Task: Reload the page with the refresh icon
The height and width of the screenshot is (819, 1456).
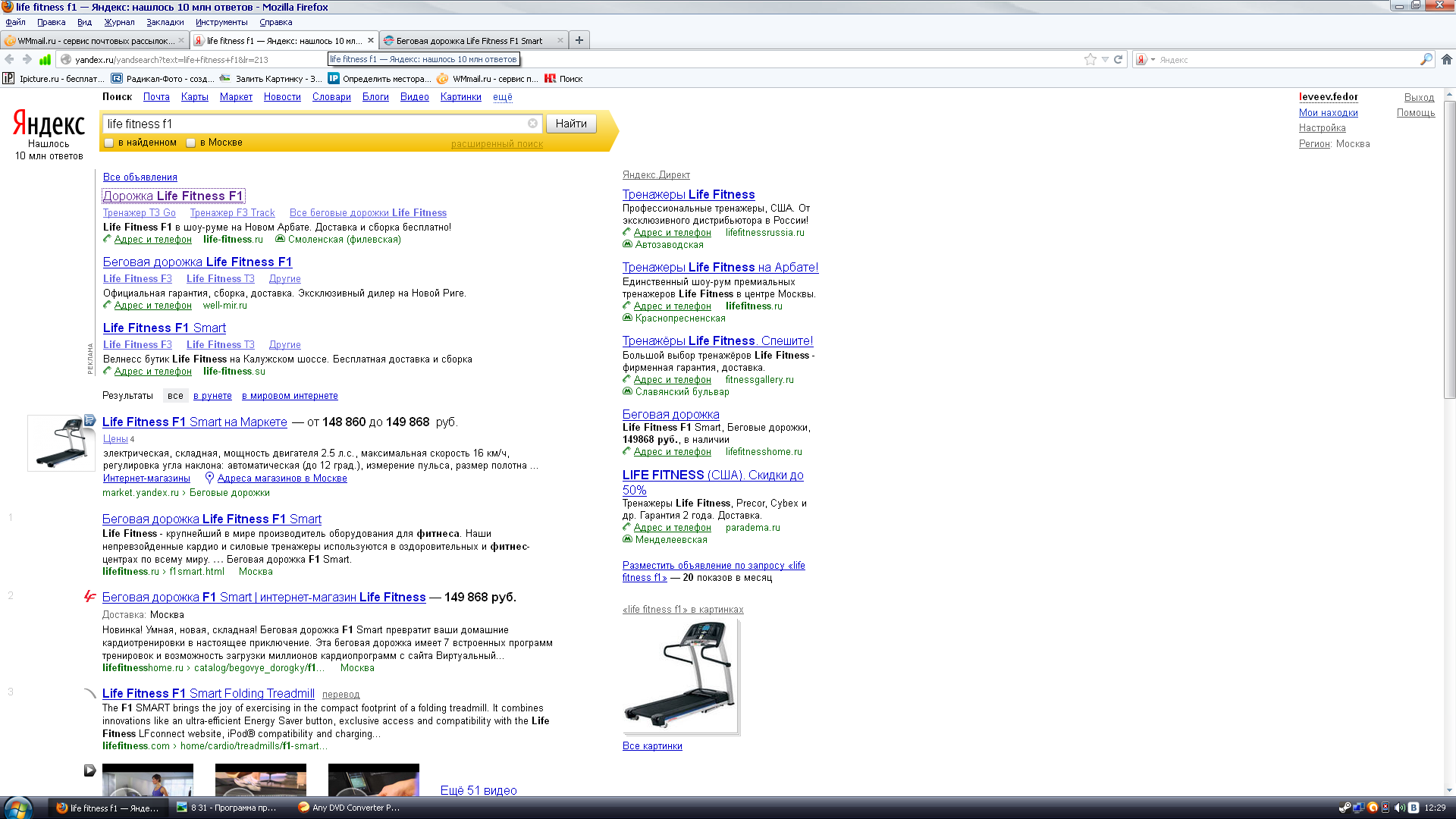Action: [1118, 59]
